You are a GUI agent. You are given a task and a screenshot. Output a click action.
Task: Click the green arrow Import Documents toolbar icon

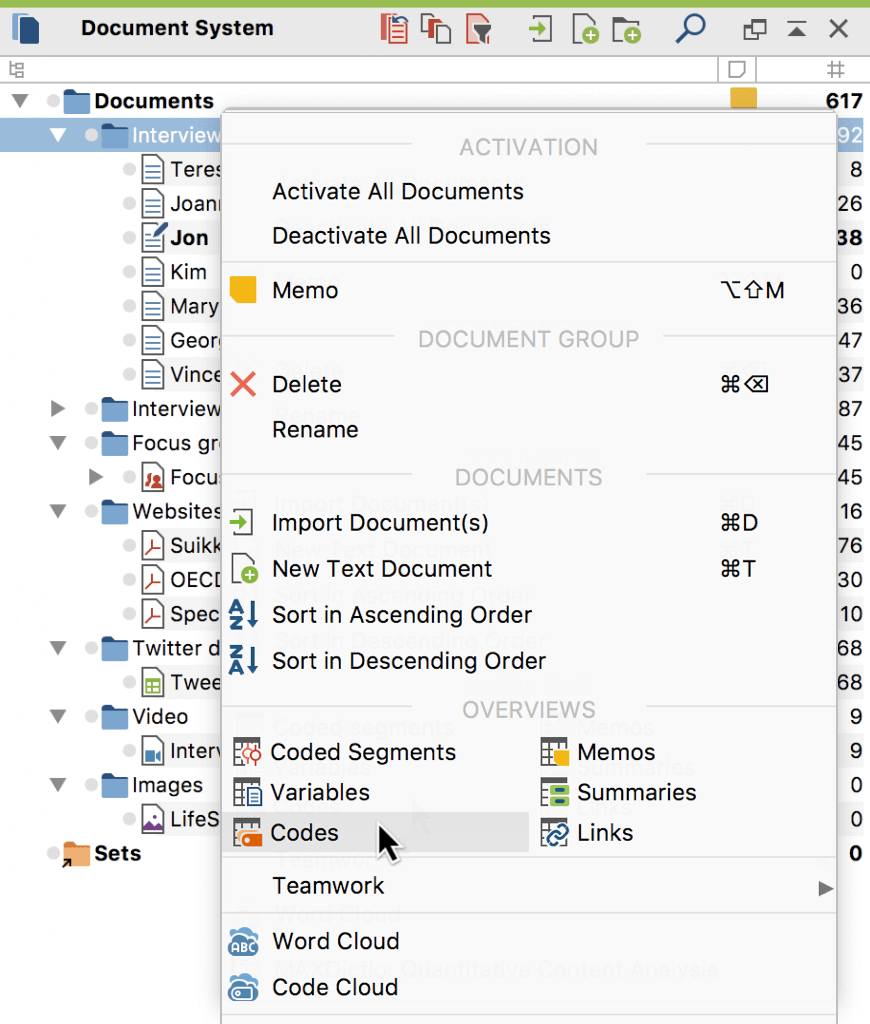tap(540, 29)
